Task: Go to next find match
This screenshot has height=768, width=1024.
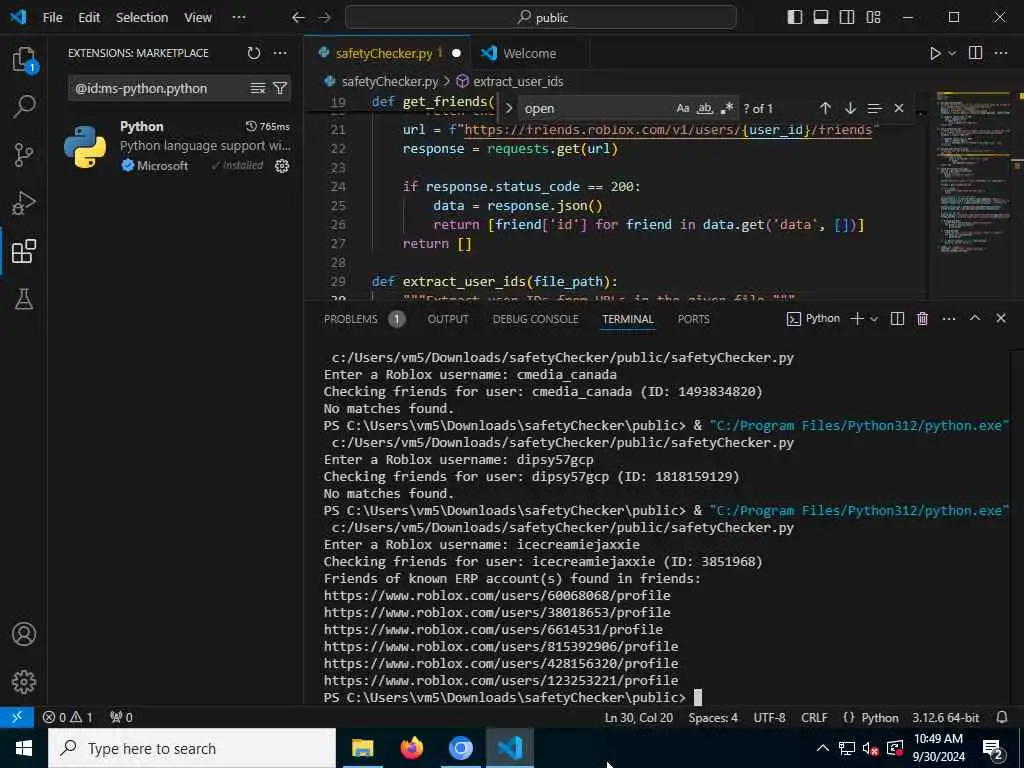Action: (850, 108)
